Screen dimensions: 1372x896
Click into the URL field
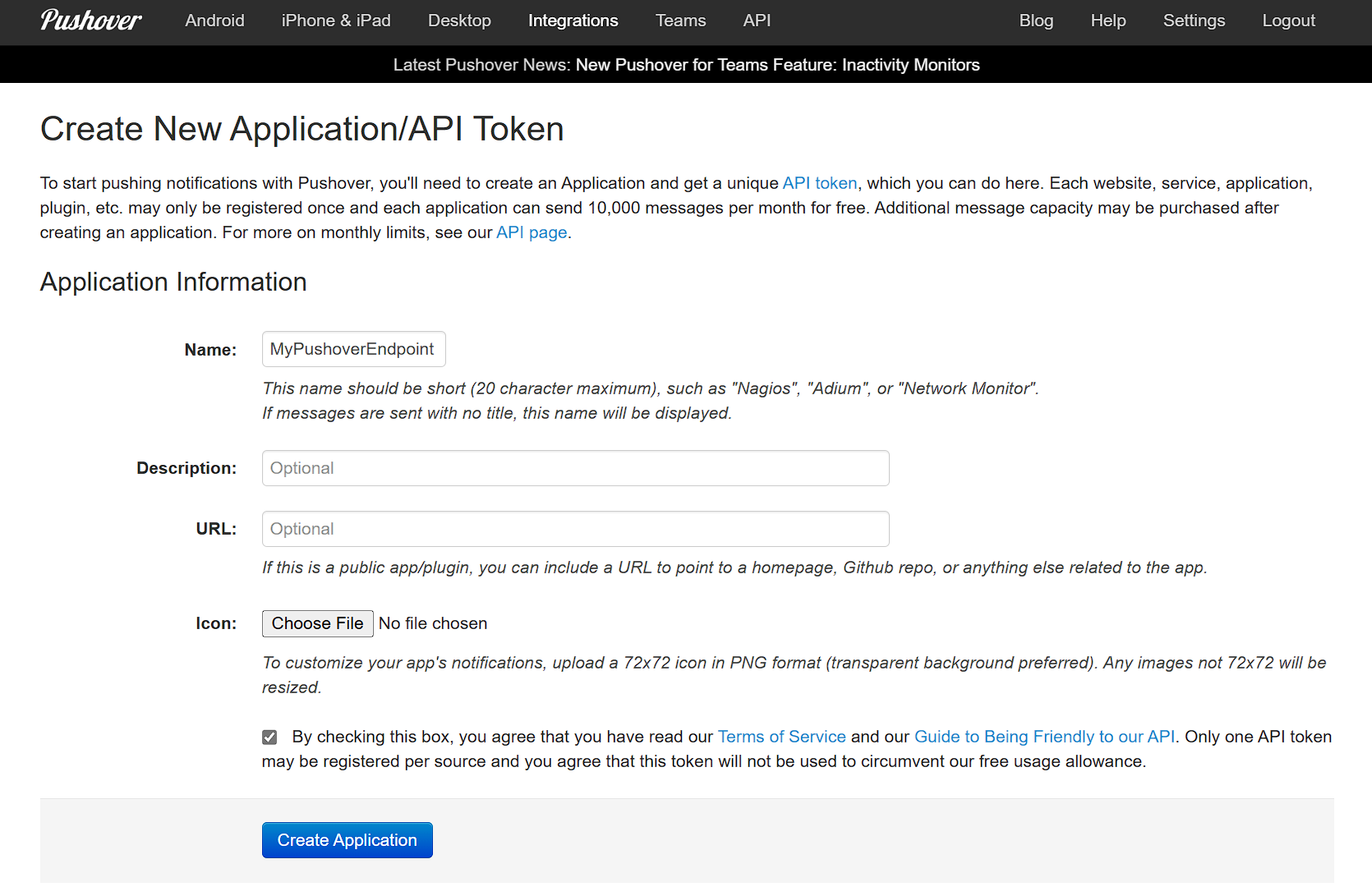[x=575, y=529]
